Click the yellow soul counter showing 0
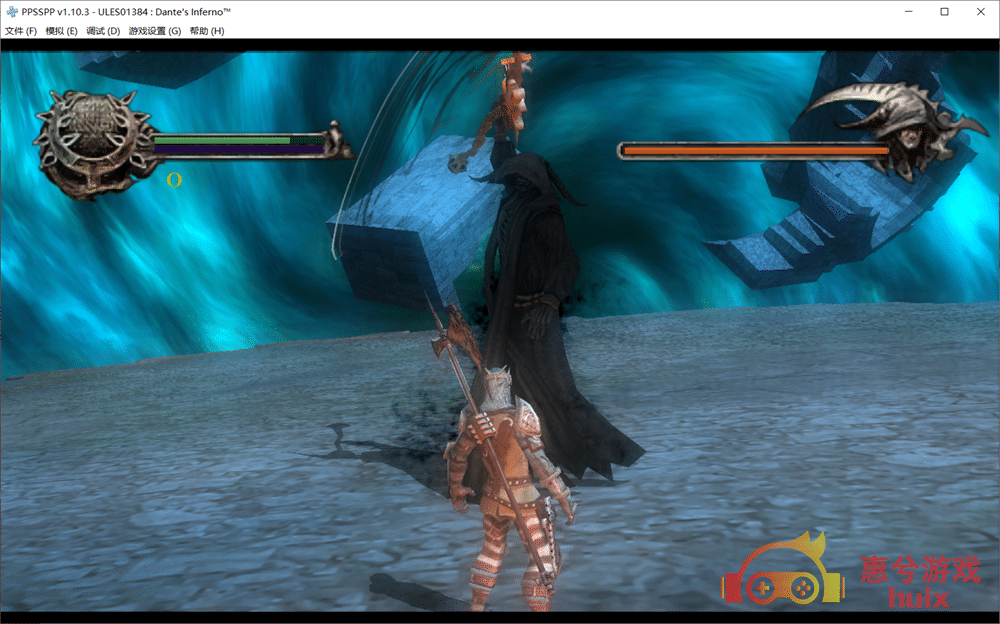 [174, 180]
